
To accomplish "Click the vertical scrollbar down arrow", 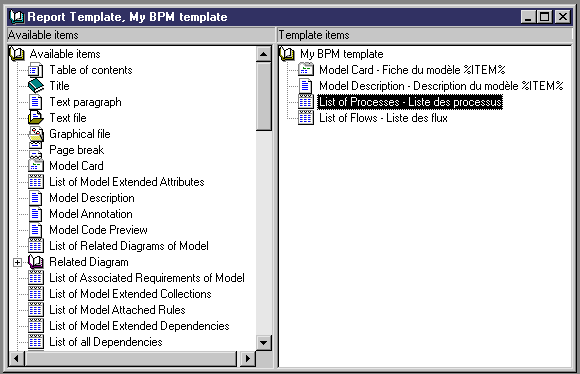I will pyautogui.click(x=263, y=343).
